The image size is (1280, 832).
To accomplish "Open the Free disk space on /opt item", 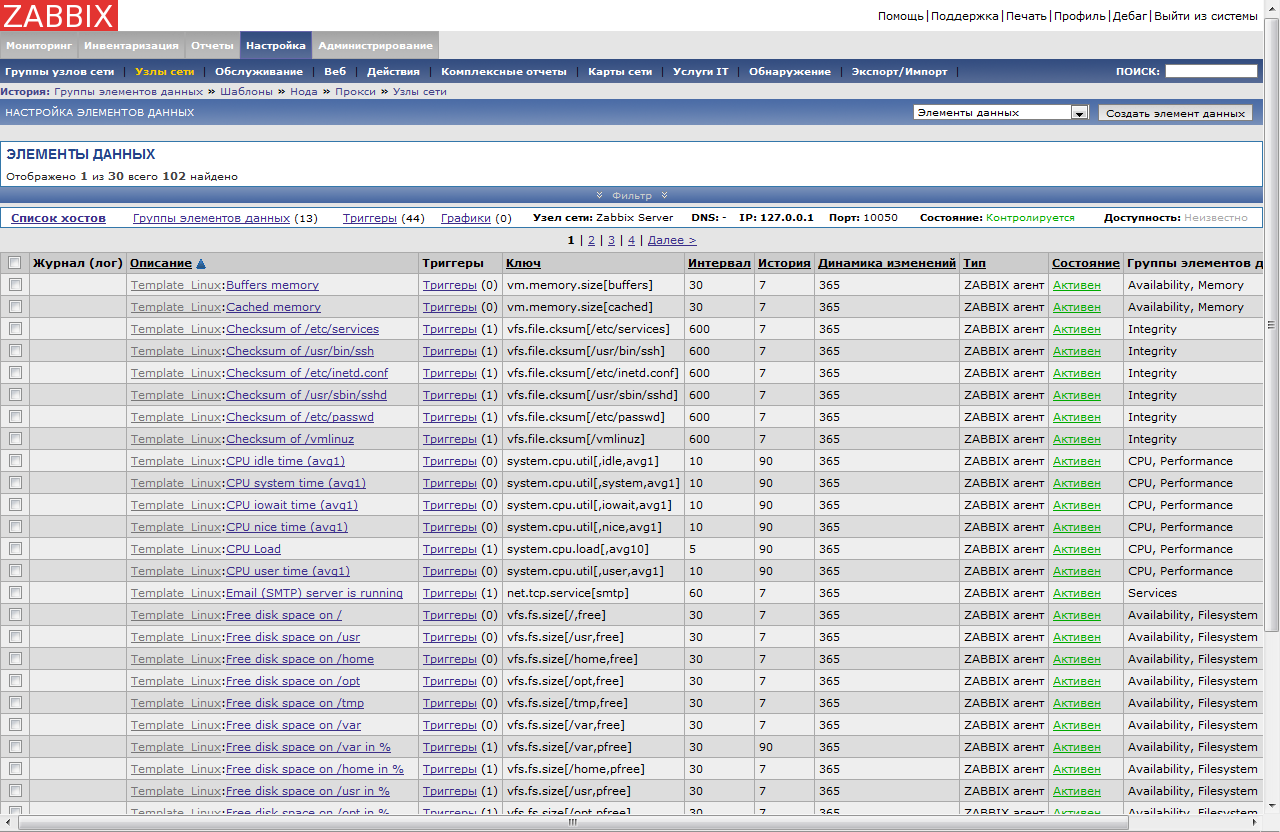I will 293,681.
